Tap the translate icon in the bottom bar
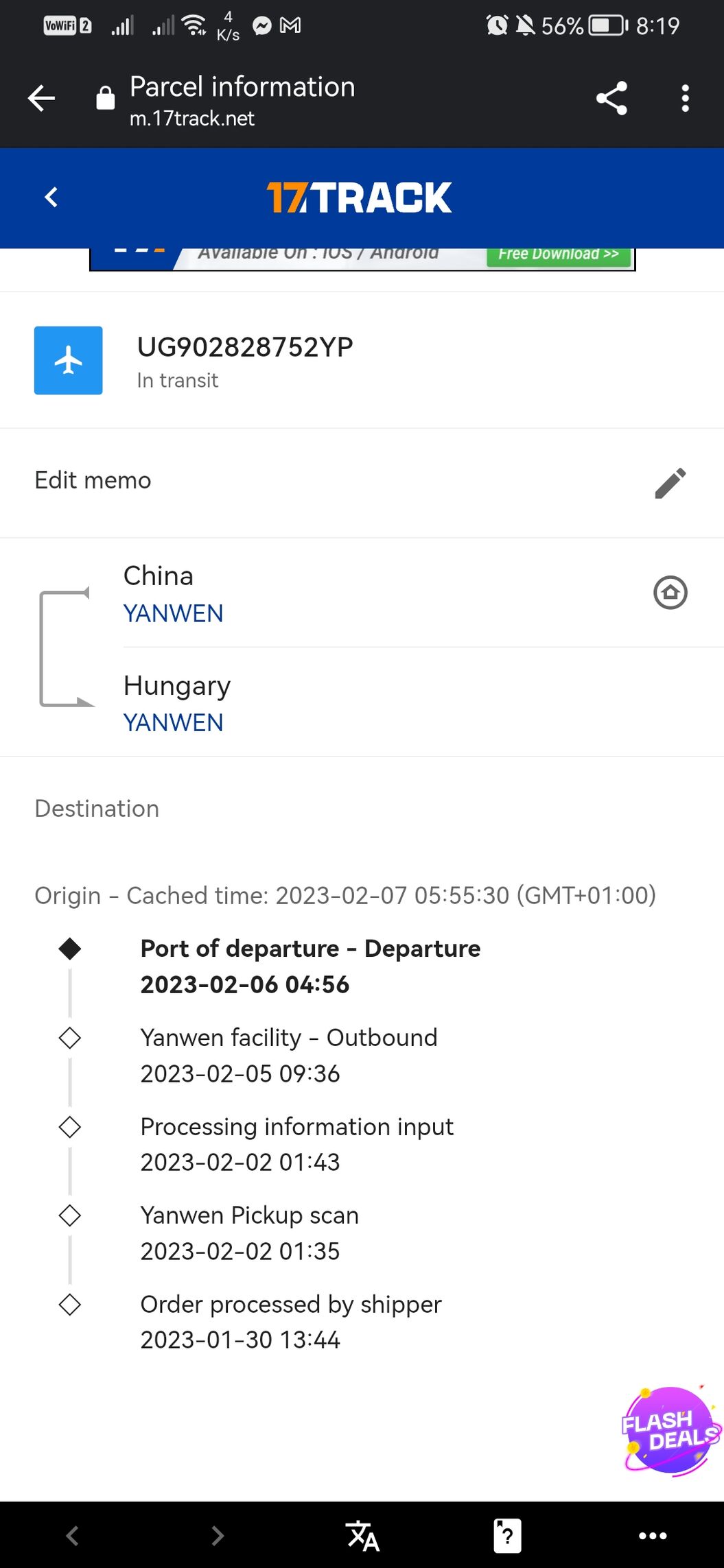Viewport: 724px width, 1568px height. [x=362, y=1535]
